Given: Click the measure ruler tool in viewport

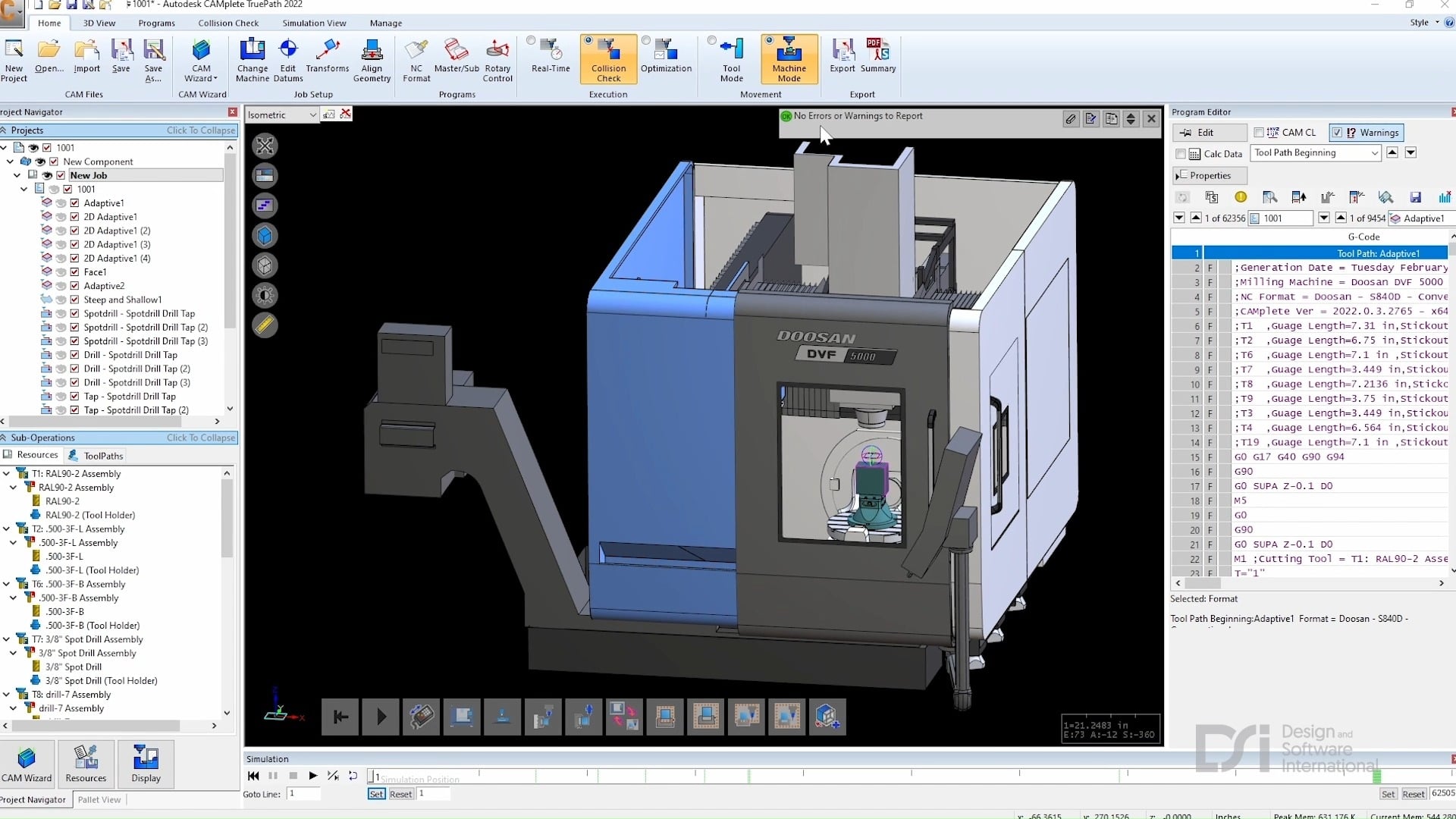Looking at the screenshot, I should [x=265, y=325].
